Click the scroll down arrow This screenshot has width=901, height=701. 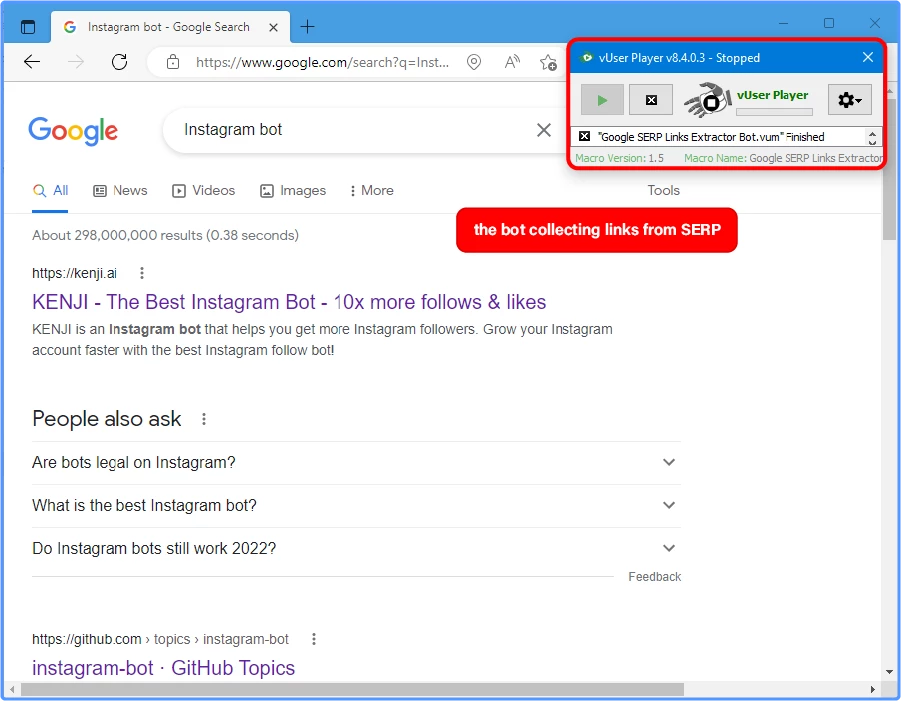890,672
